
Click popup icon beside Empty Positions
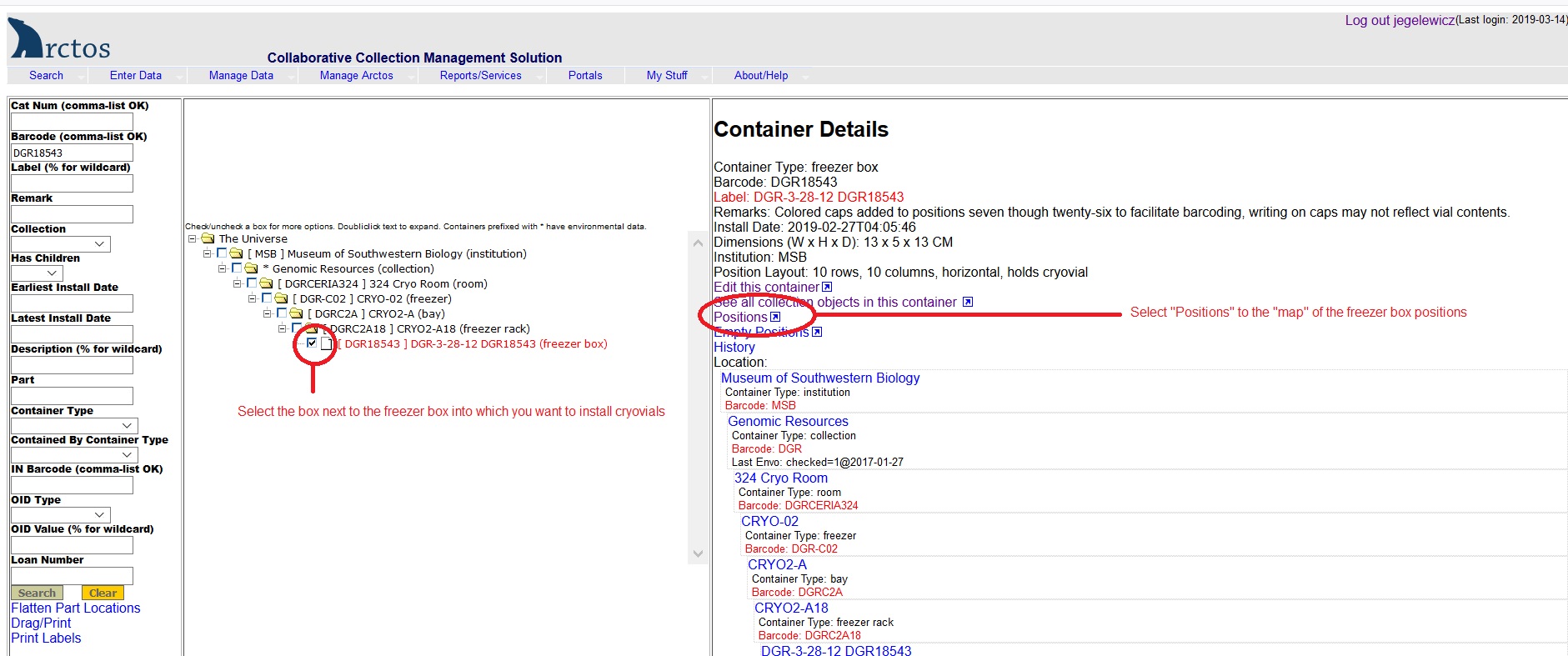(x=817, y=332)
